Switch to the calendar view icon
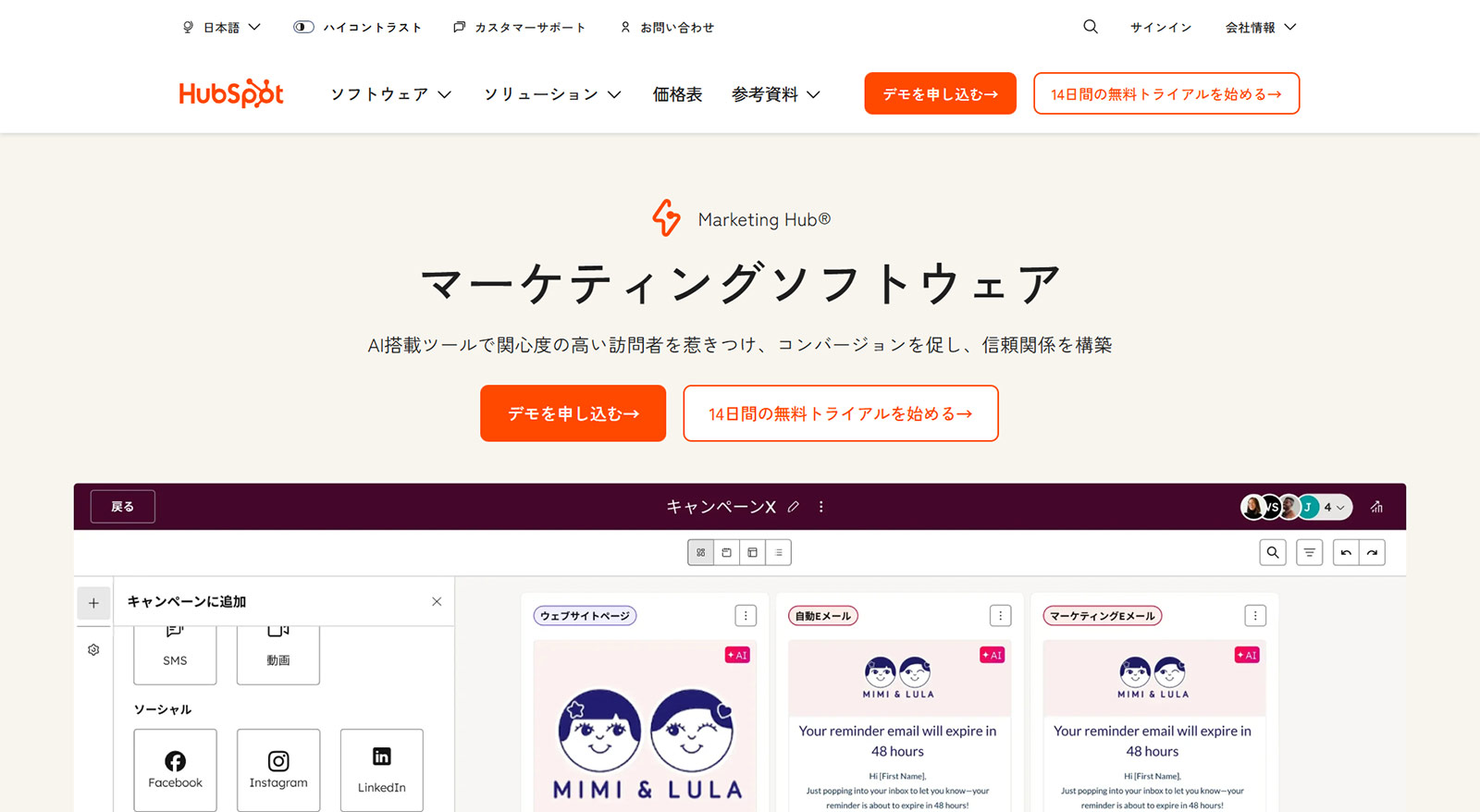The width and height of the screenshot is (1480, 812). click(727, 552)
